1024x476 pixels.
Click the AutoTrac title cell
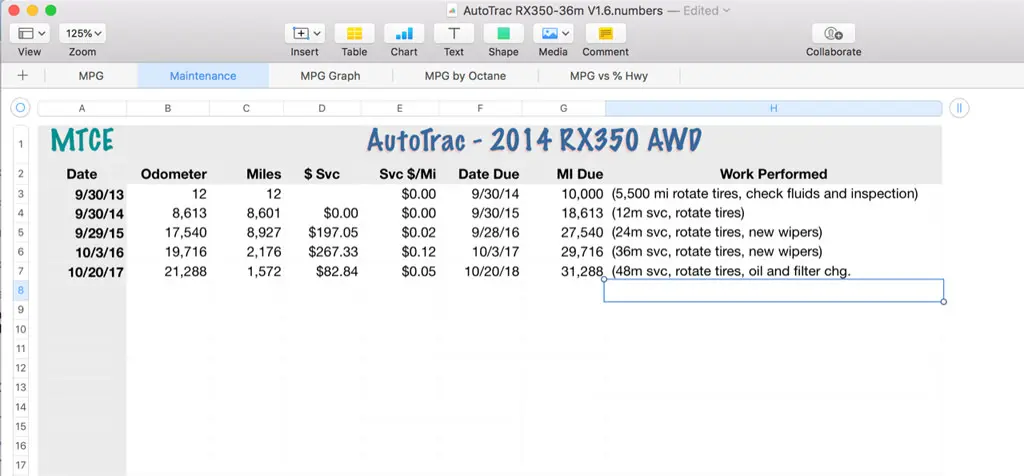pyautogui.click(x=534, y=140)
